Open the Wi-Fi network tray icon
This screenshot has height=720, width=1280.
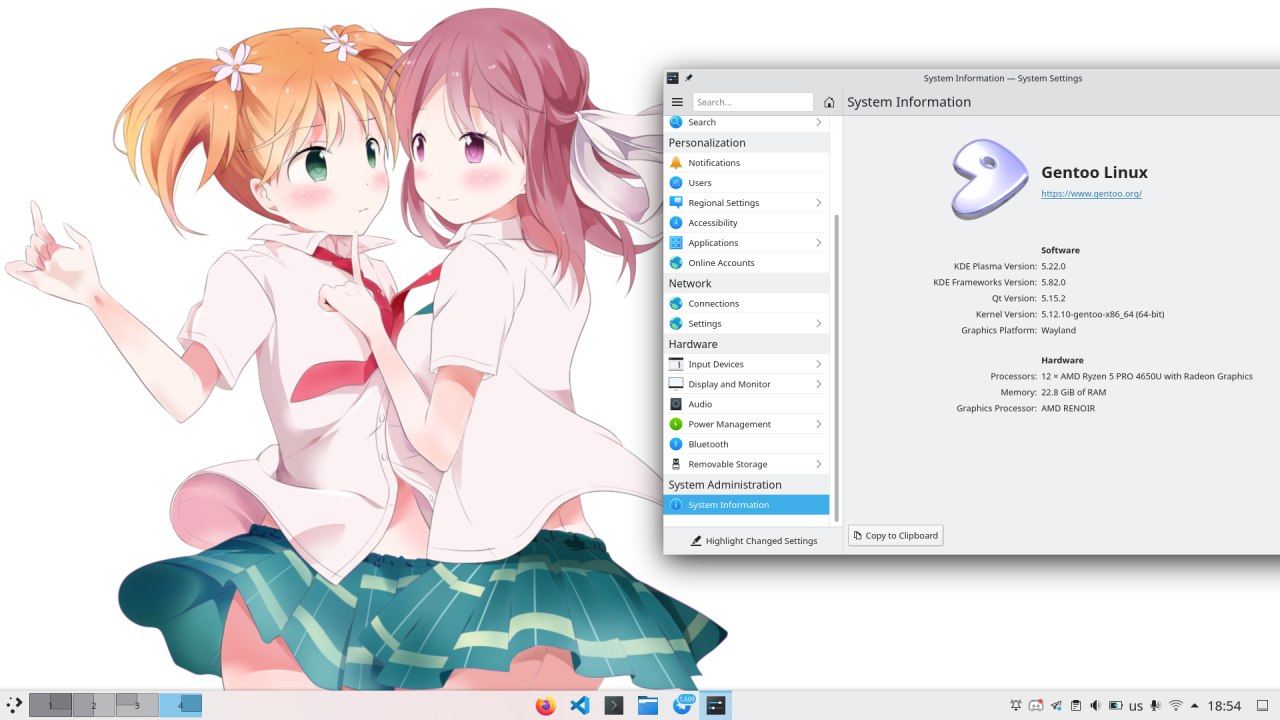pos(1176,706)
